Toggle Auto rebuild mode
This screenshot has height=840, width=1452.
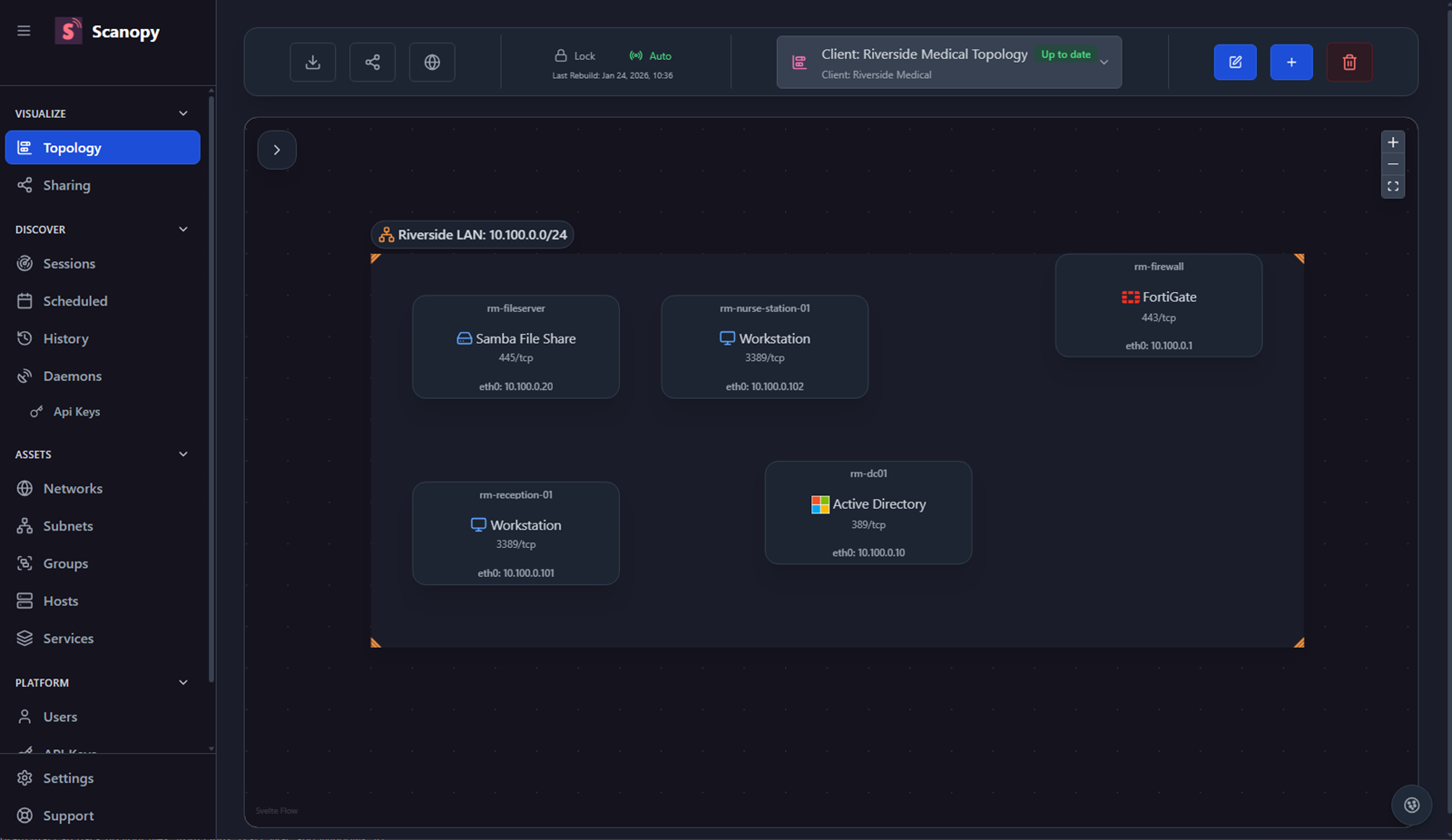pyautogui.click(x=651, y=56)
